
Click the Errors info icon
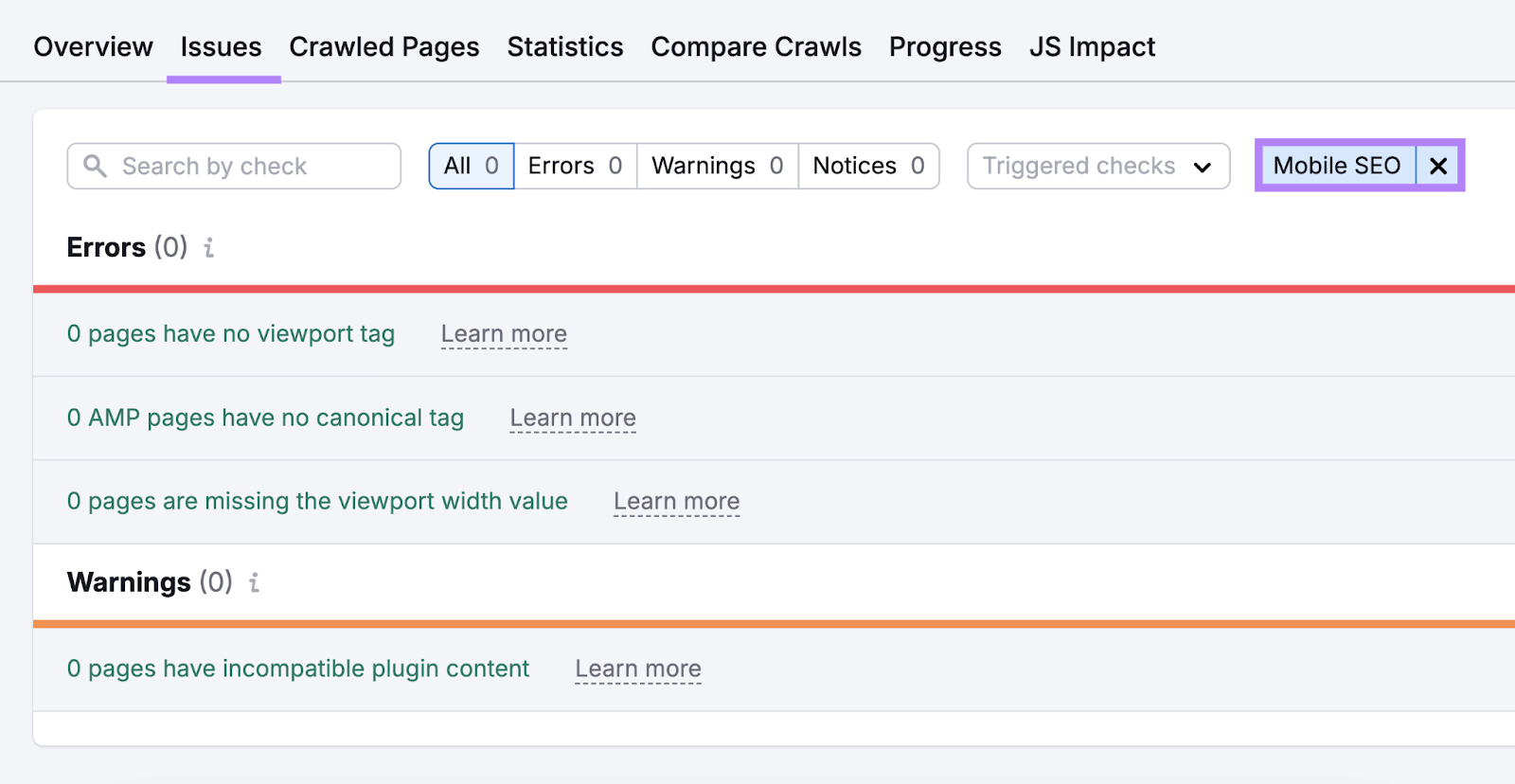click(209, 248)
